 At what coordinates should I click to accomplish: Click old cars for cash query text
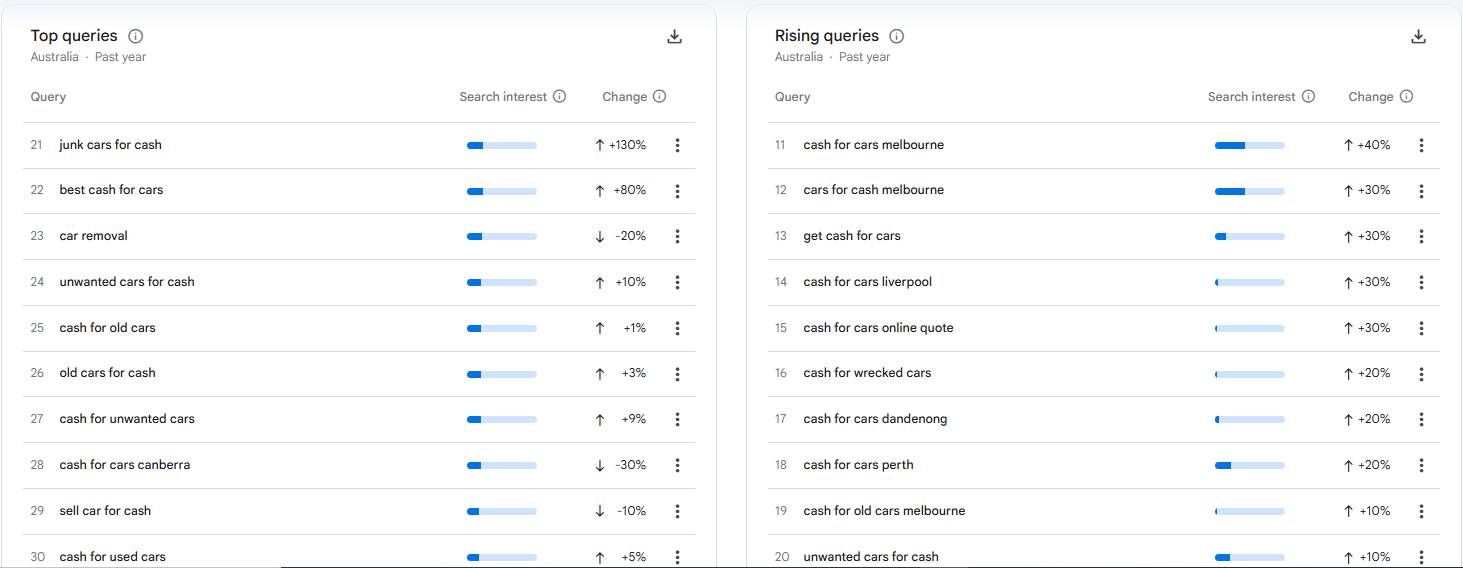tap(107, 373)
